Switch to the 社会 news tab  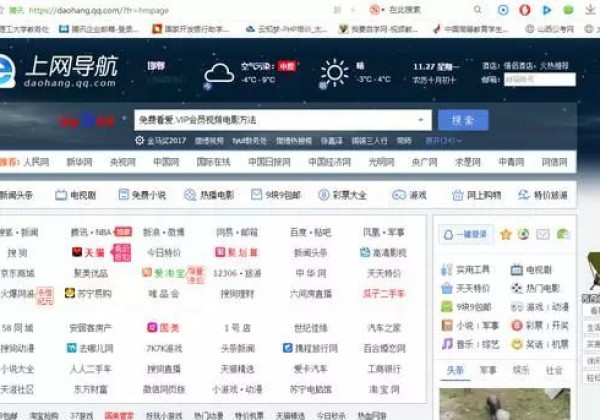point(554,370)
